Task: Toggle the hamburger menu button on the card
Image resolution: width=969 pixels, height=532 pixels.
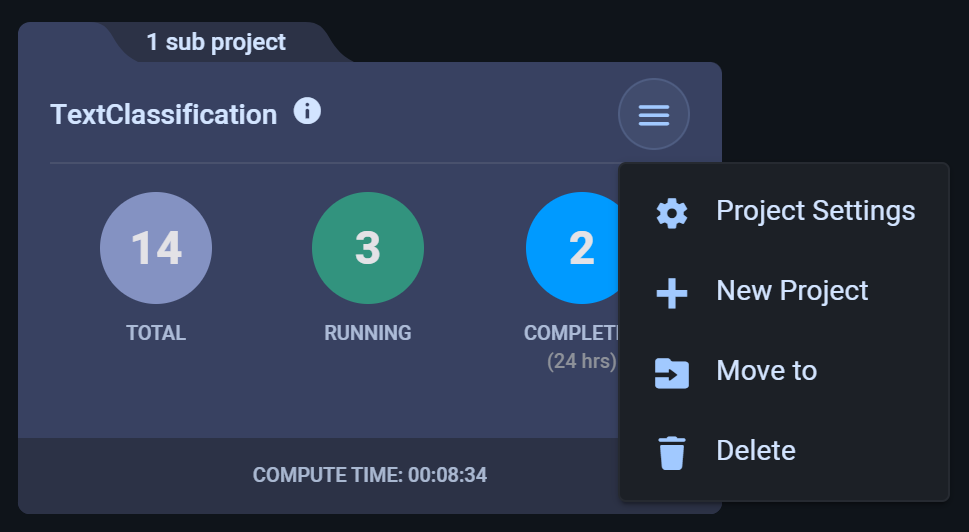Action: point(654,115)
